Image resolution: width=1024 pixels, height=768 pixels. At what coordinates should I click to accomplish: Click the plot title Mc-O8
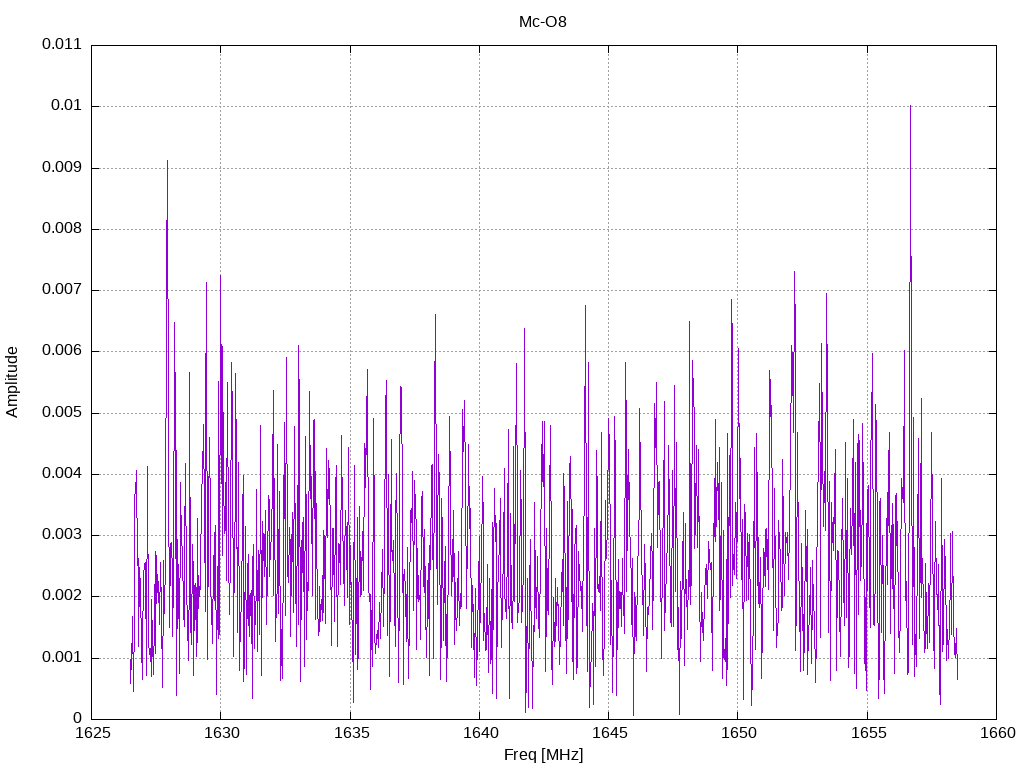point(542,22)
